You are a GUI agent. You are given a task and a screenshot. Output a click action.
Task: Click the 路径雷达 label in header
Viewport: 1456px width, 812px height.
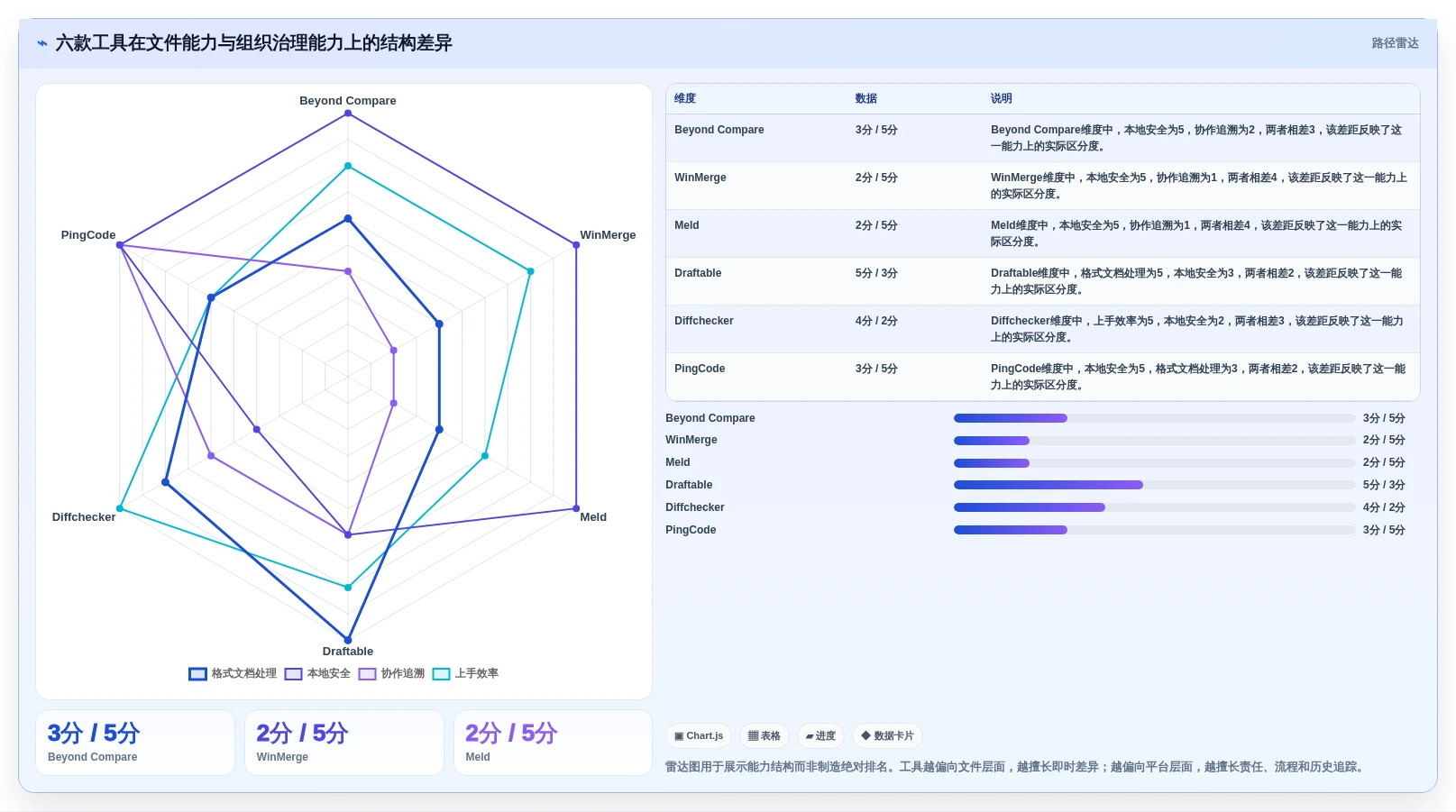click(1395, 43)
